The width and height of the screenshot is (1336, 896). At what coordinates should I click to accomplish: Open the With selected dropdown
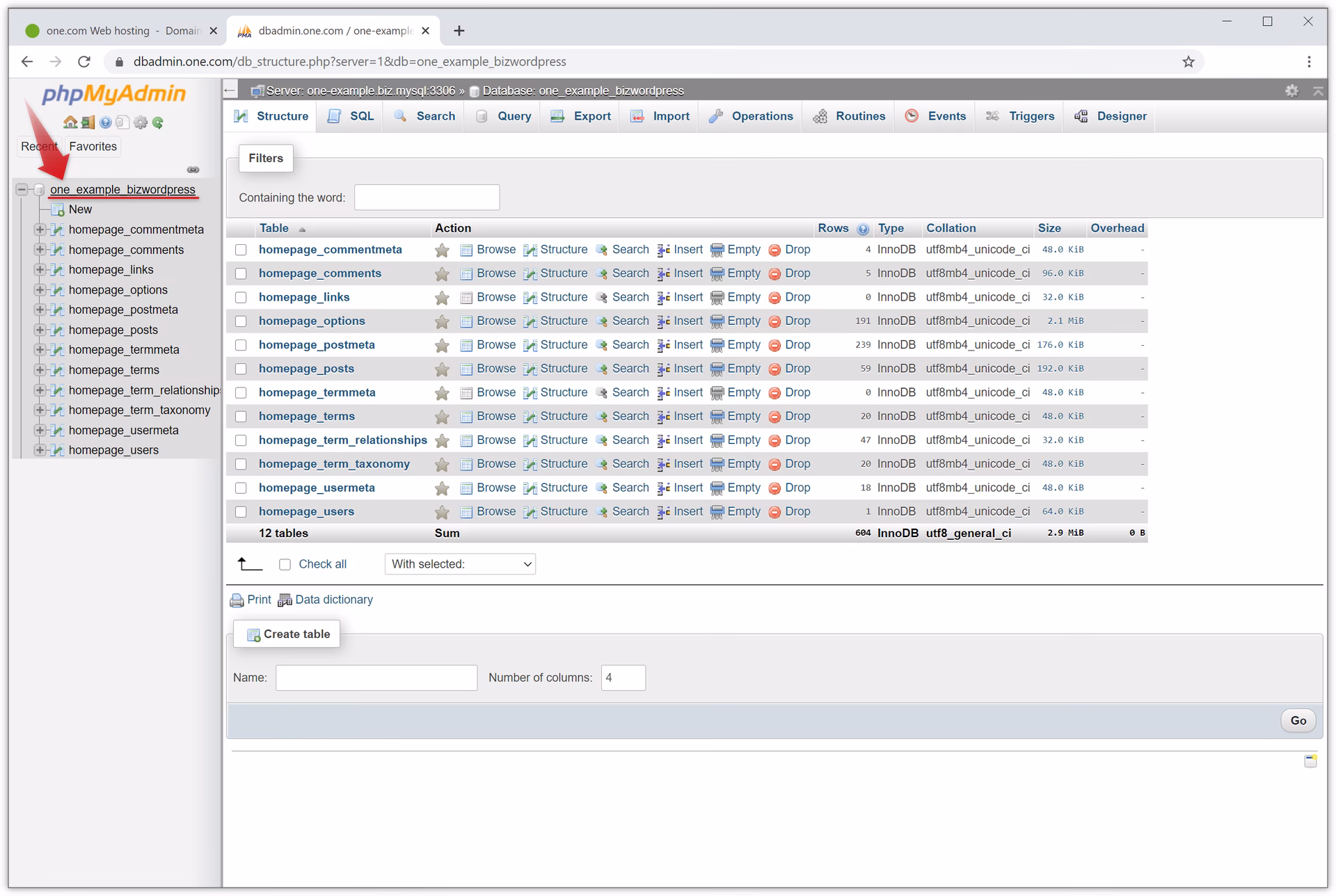point(460,564)
